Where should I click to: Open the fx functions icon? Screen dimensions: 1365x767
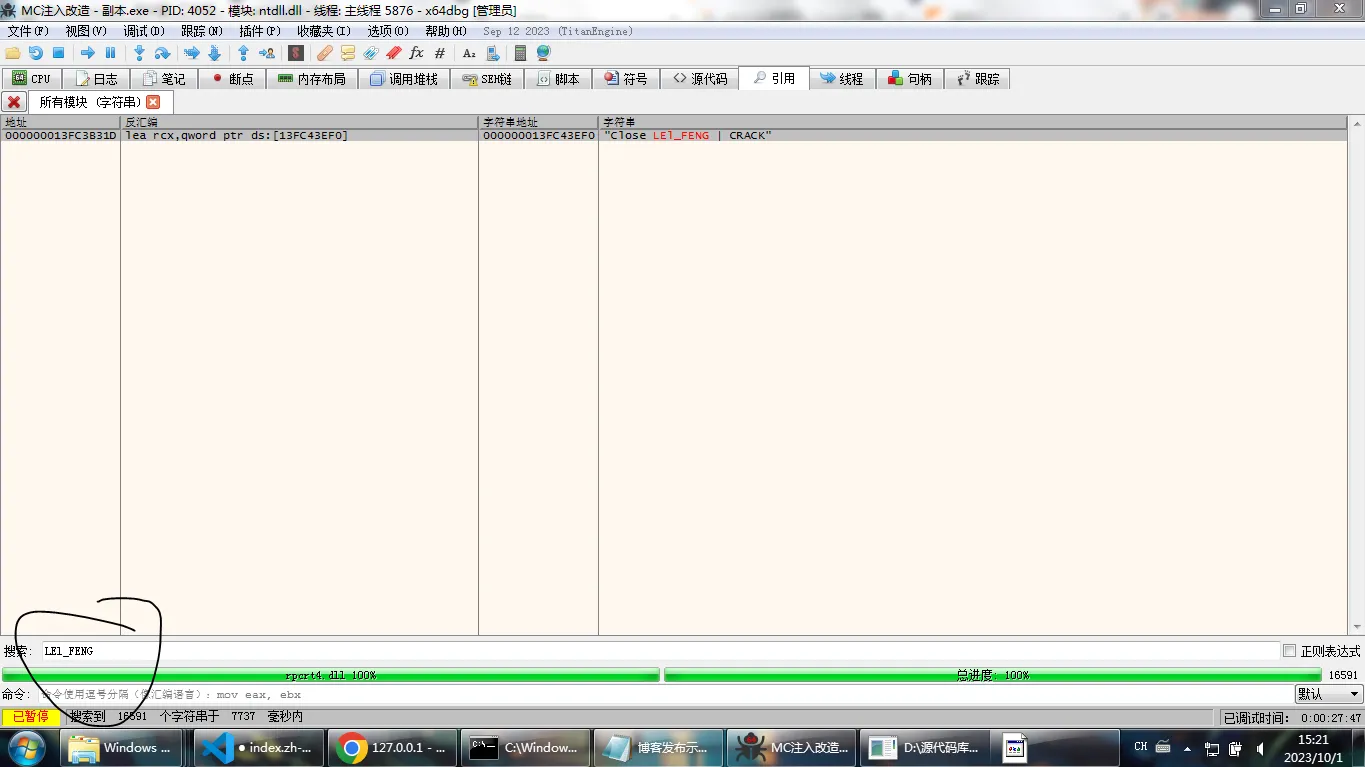[417, 53]
